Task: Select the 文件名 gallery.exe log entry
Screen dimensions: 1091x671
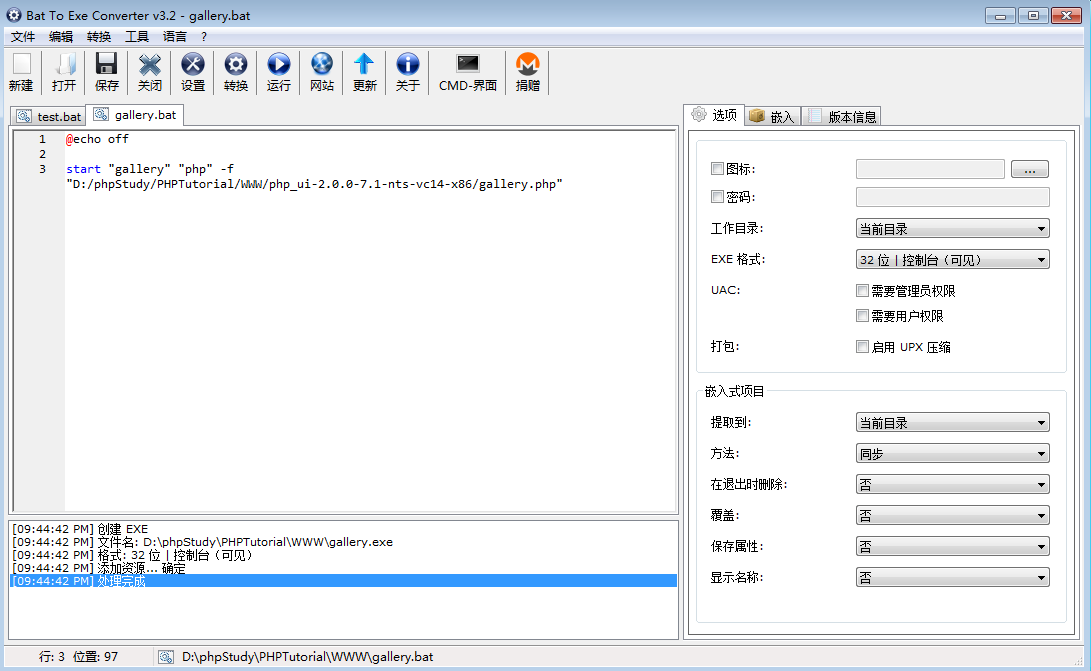Action: (202, 542)
